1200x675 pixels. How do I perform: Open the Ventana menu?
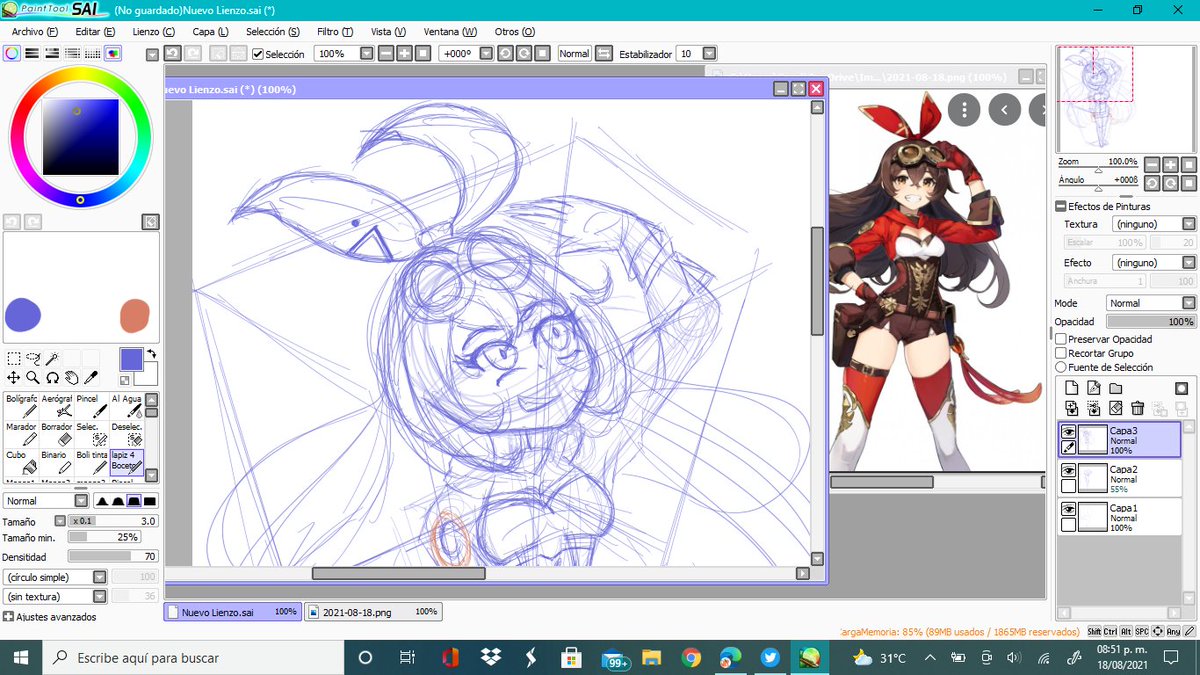450,32
